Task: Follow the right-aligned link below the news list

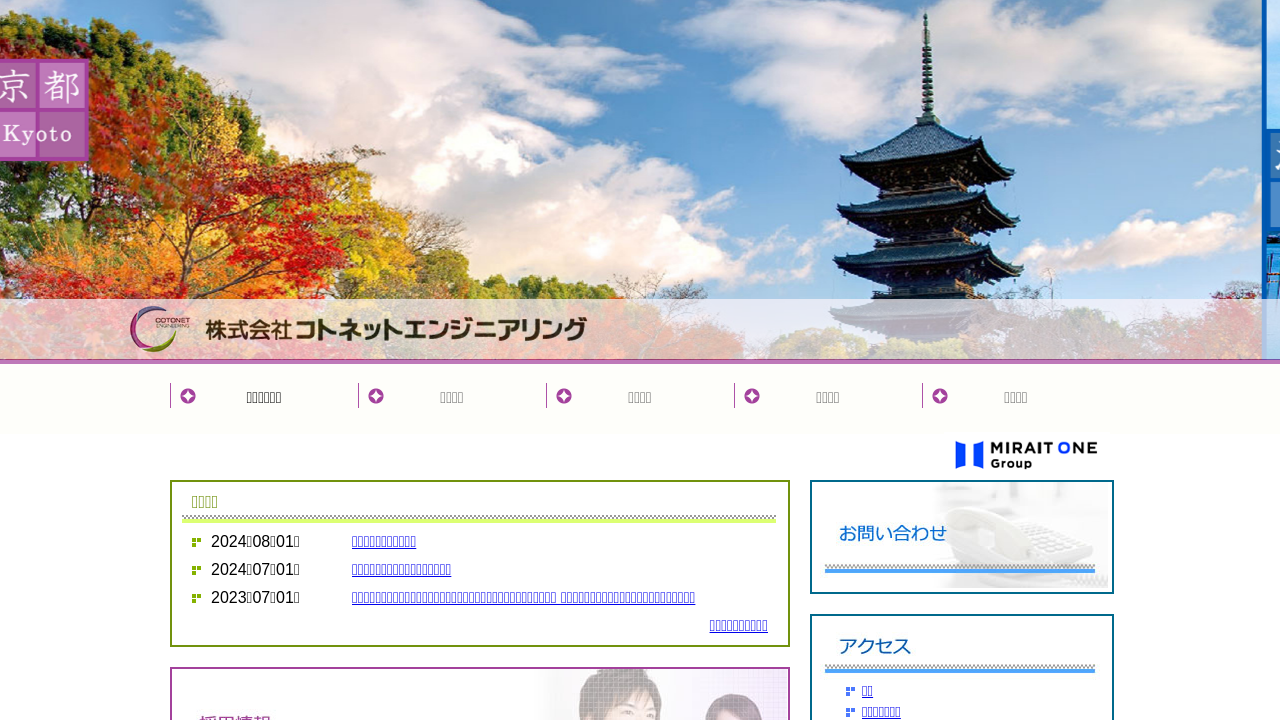Action: click(x=738, y=626)
